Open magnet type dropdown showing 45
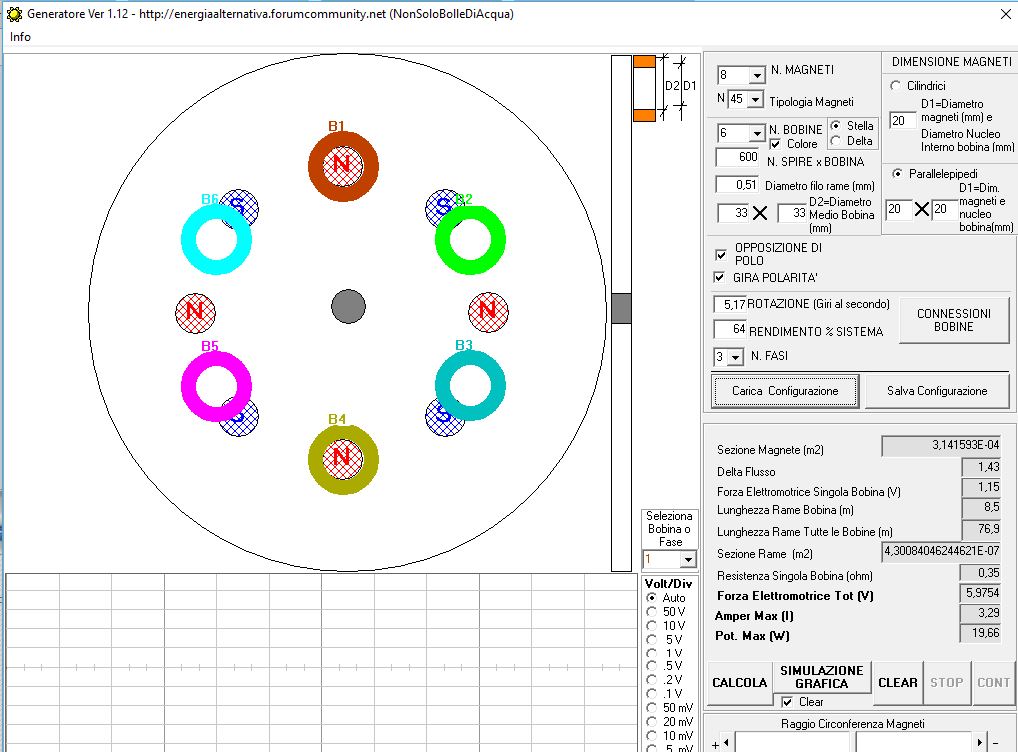1018x752 pixels. [x=755, y=99]
